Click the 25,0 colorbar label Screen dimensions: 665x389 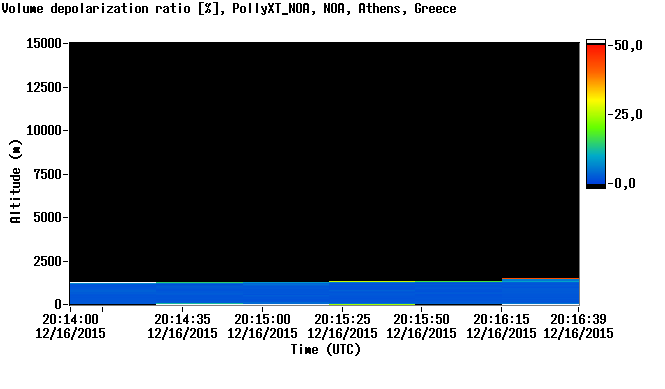click(x=627, y=114)
